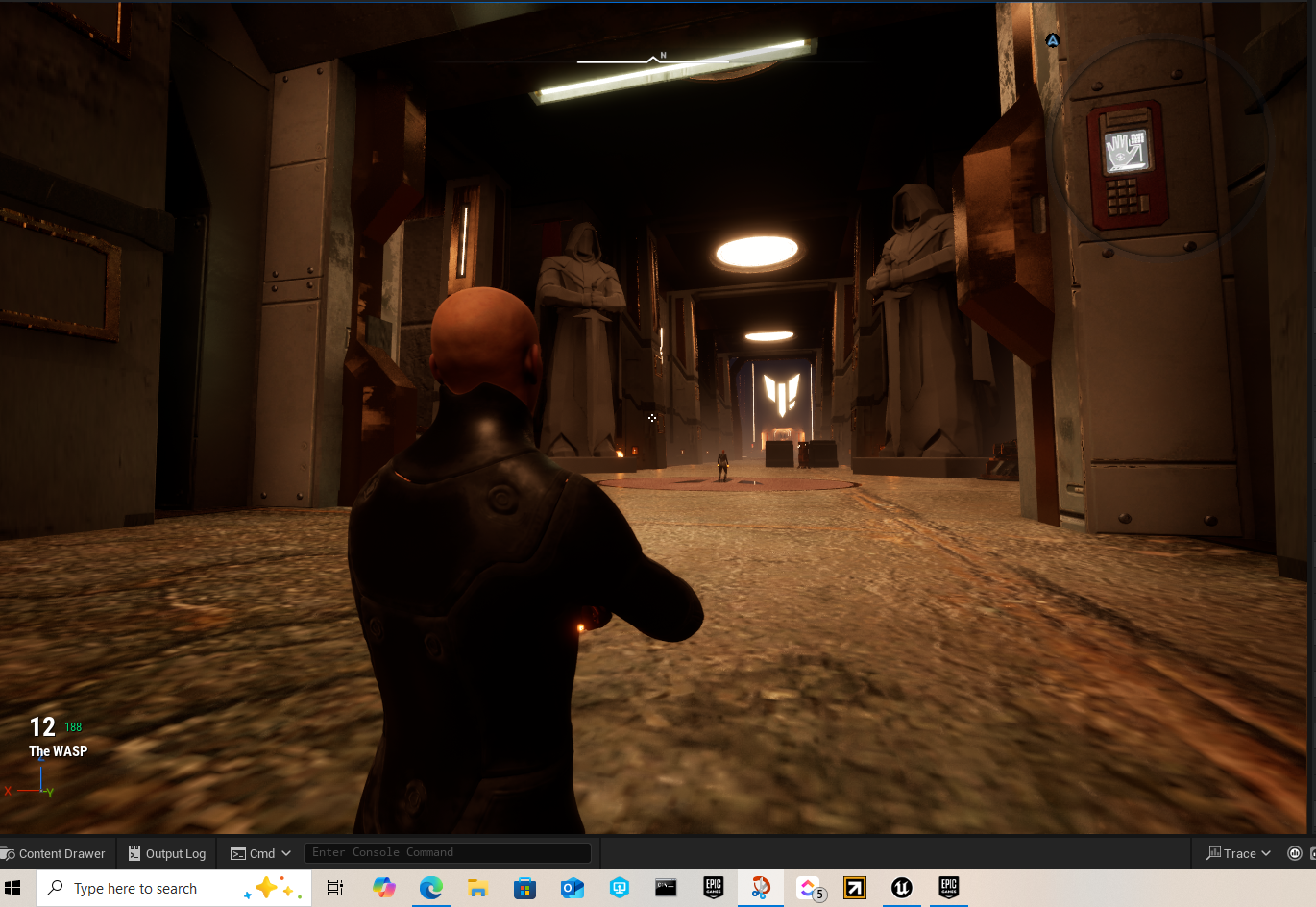This screenshot has width=1316, height=907.
Task: Click the green 188 reserve ammo value
Action: point(73,727)
